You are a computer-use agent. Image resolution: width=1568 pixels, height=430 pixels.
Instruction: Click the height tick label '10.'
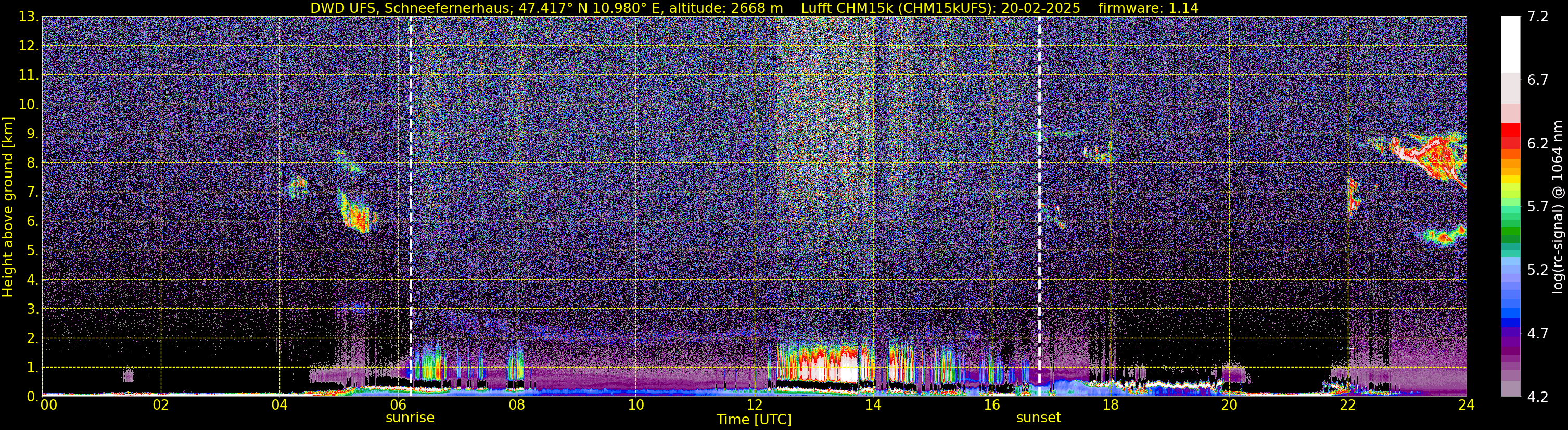[x=29, y=104]
